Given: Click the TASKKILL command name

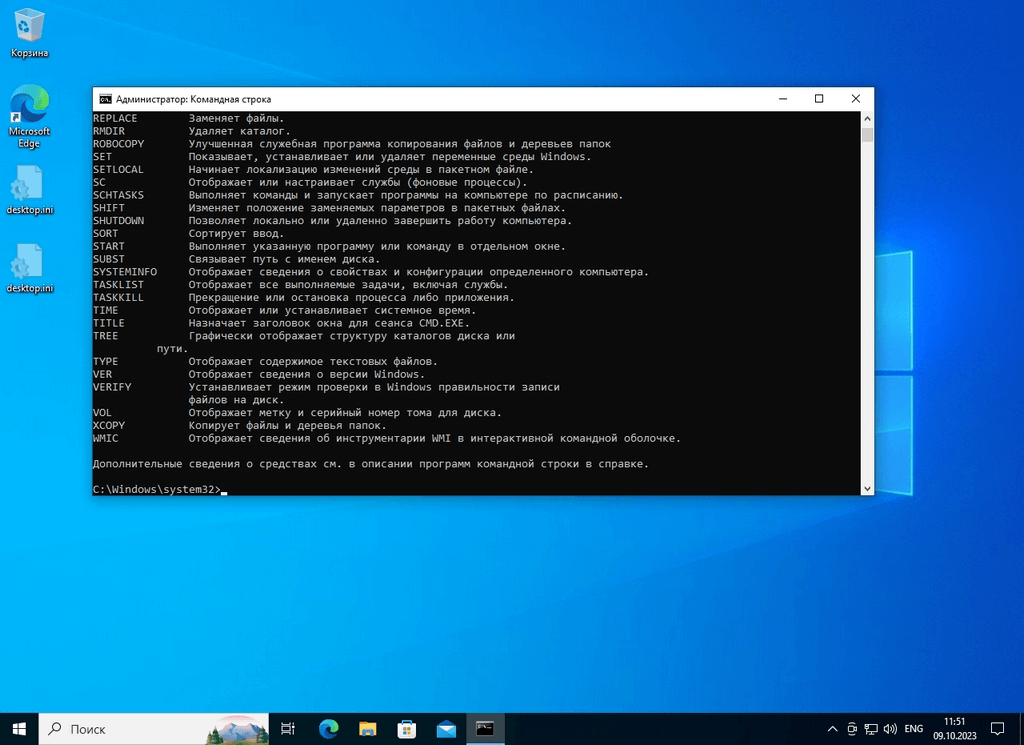Looking at the screenshot, I should tap(118, 297).
